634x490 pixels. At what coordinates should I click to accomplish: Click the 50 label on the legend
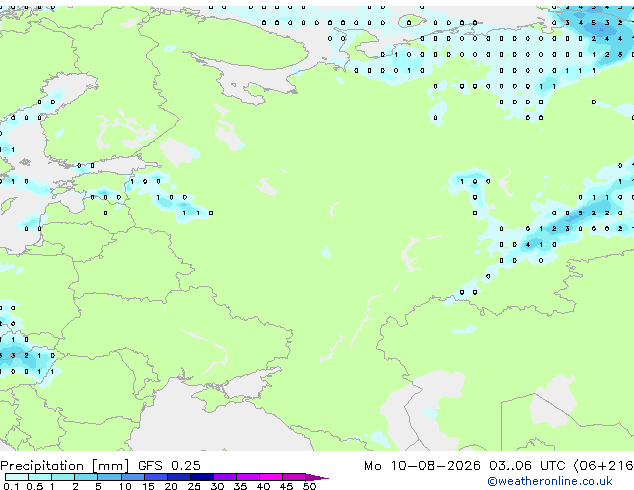click(x=309, y=486)
